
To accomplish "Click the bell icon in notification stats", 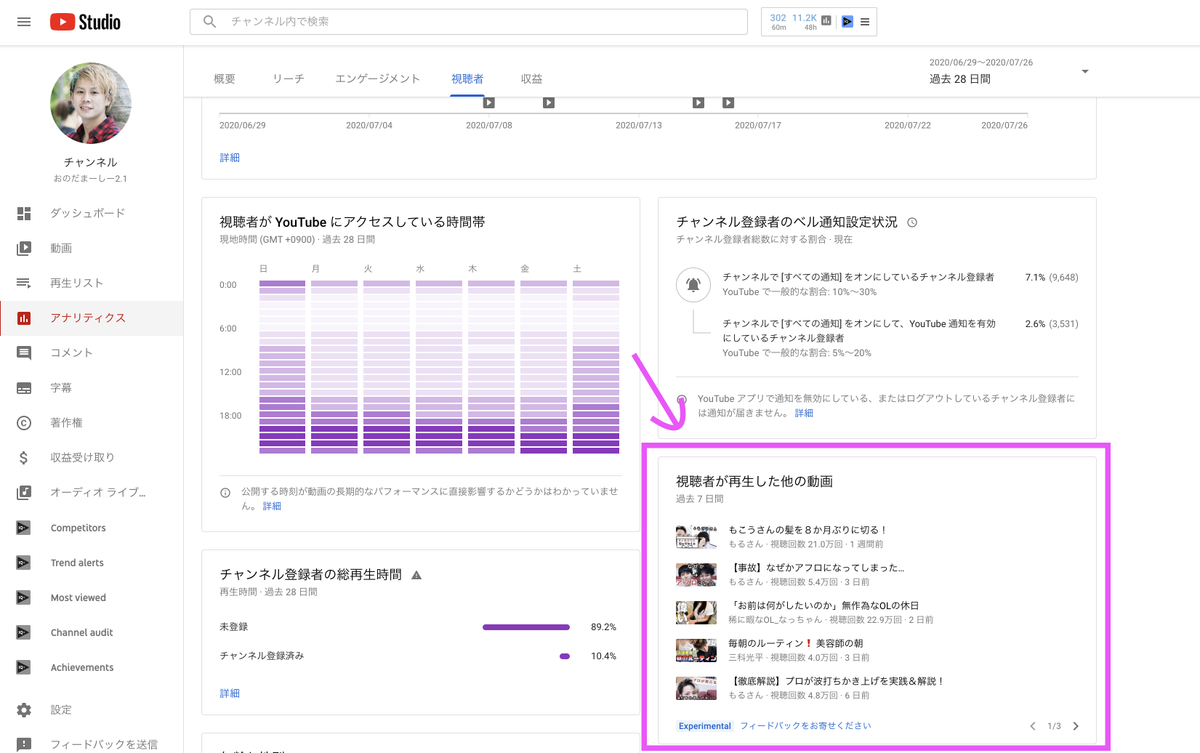I will 694,284.
